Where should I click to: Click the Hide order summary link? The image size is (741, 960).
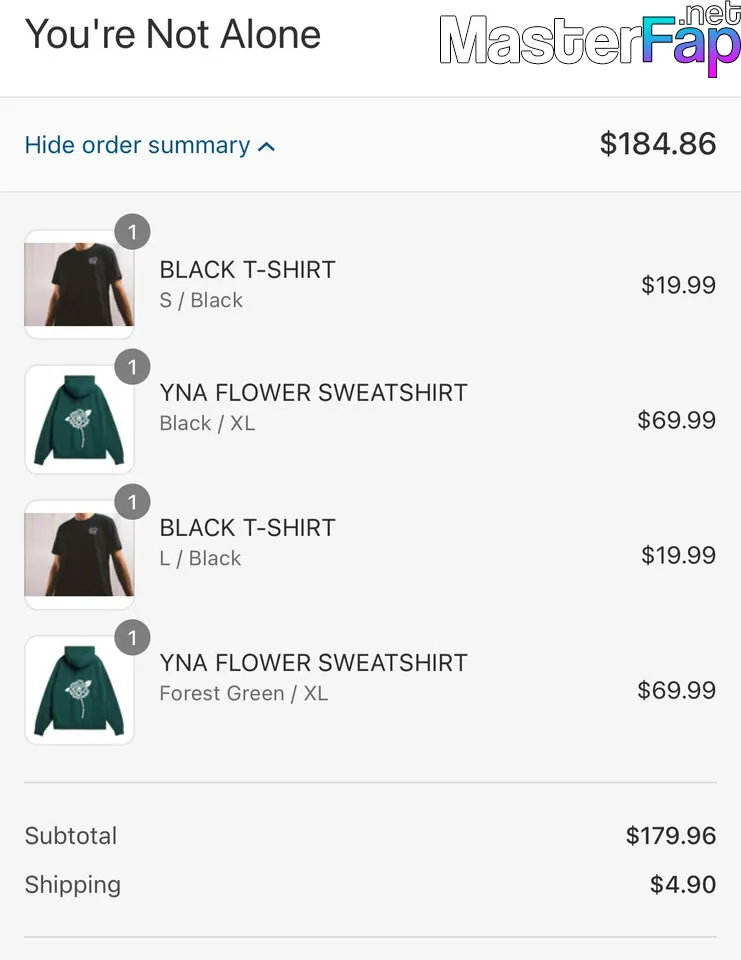[137, 145]
